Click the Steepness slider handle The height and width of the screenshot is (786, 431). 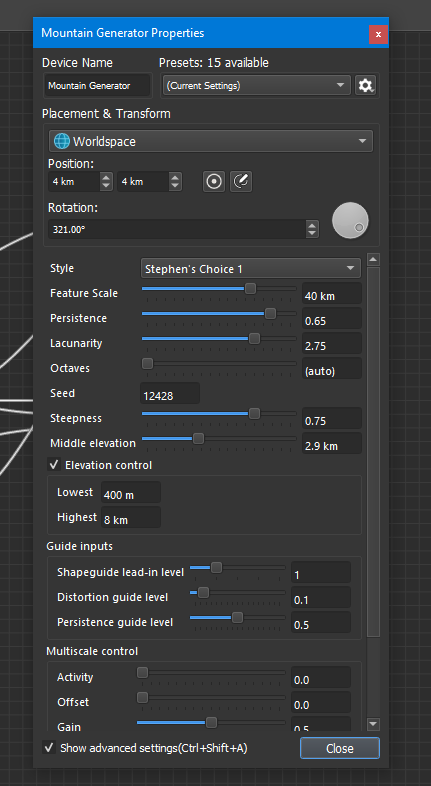pyautogui.click(x=255, y=414)
